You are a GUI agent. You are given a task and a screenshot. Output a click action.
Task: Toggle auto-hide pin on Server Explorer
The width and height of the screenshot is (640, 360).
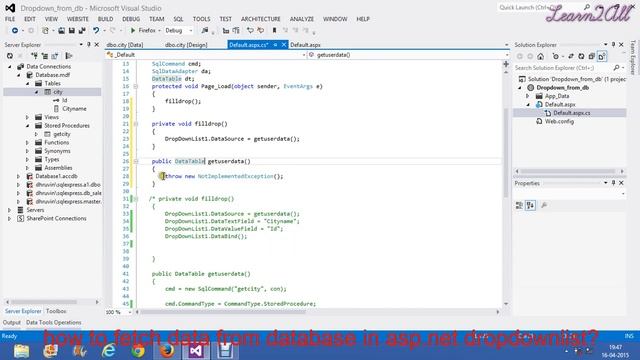tap(89, 44)
